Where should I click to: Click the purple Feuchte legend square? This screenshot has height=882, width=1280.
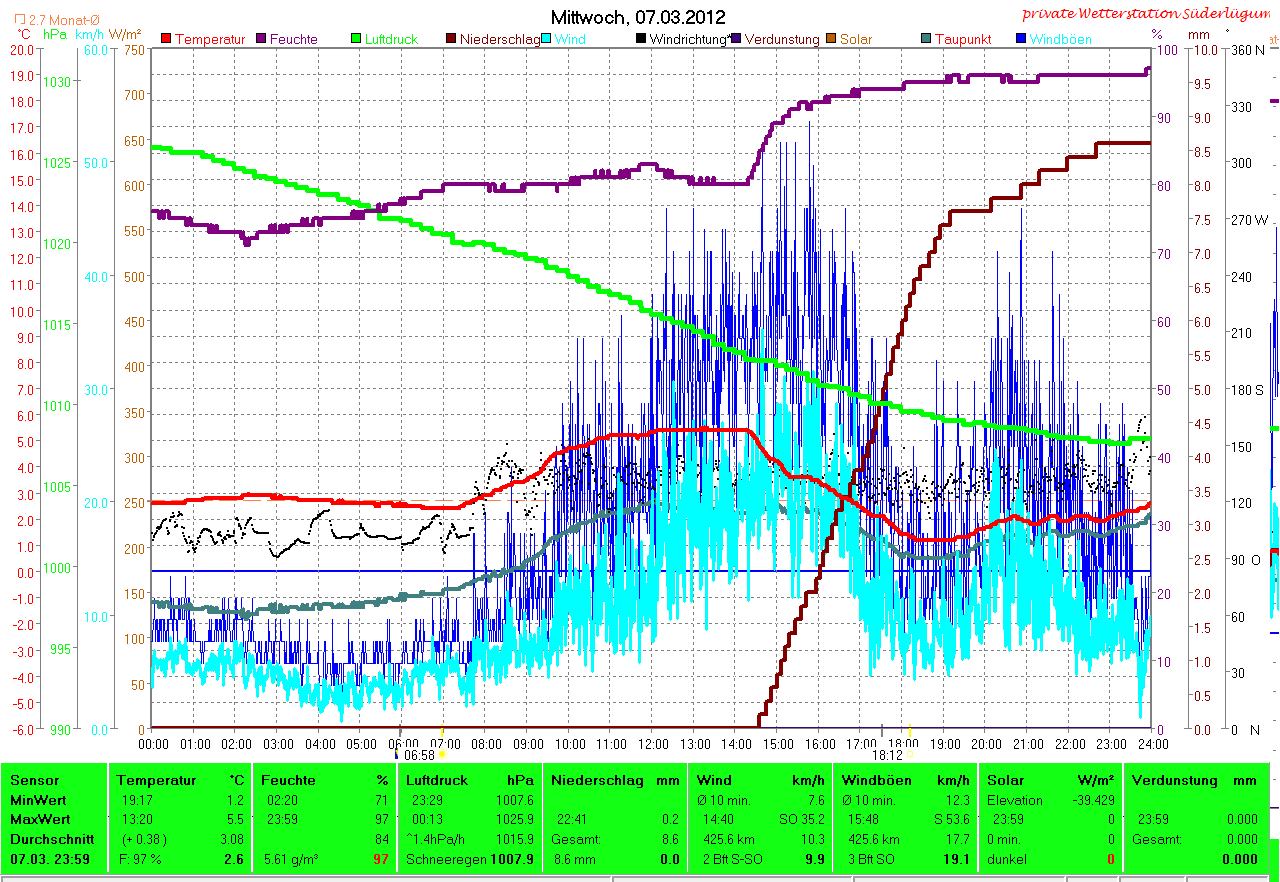tap(263, 39)
